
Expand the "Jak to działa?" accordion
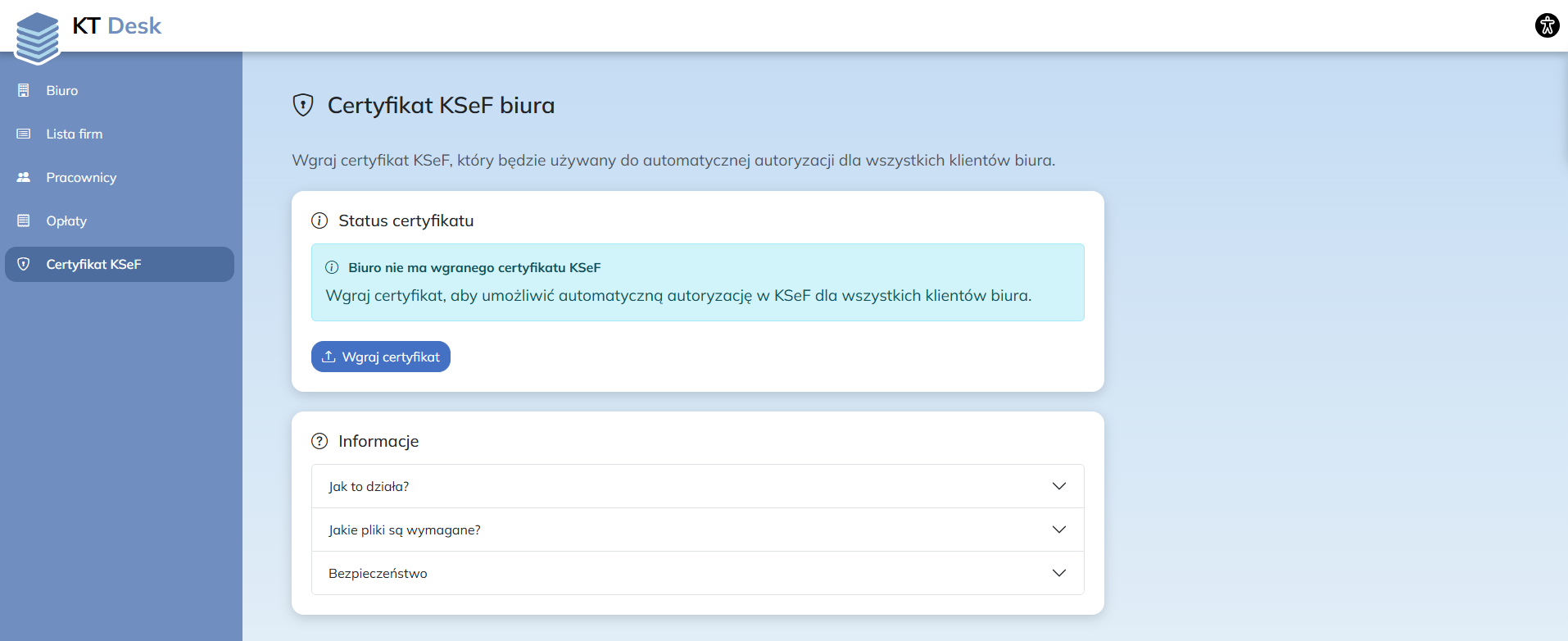point(697,486)
